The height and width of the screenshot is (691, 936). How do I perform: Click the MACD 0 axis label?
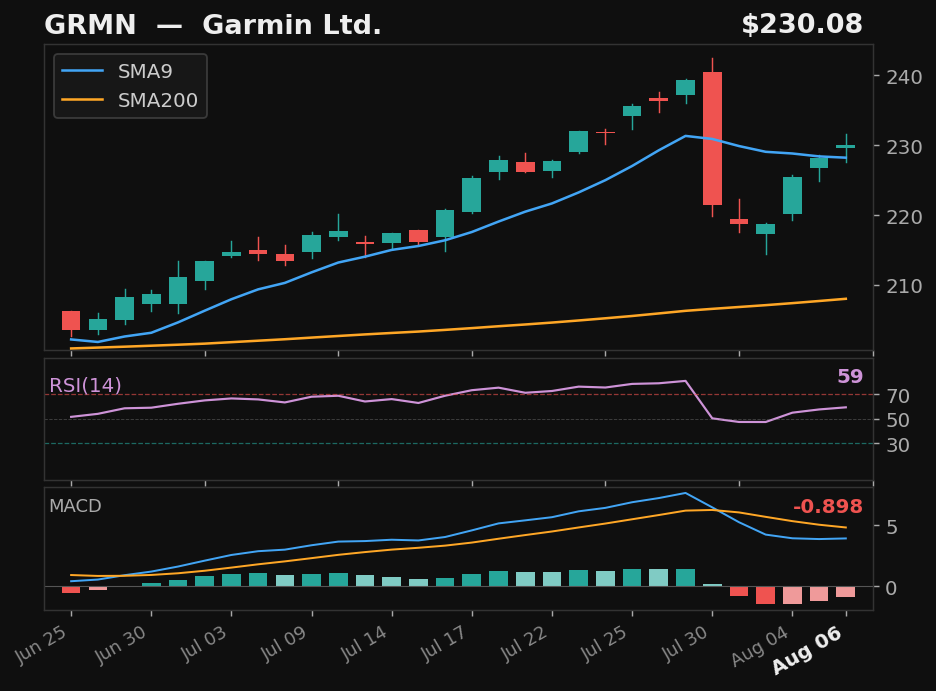[892, 588]
